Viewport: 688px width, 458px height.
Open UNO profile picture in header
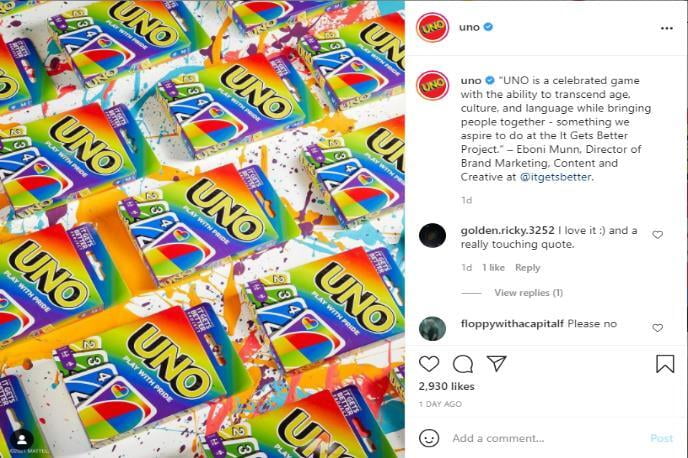[x=432, y=27]
